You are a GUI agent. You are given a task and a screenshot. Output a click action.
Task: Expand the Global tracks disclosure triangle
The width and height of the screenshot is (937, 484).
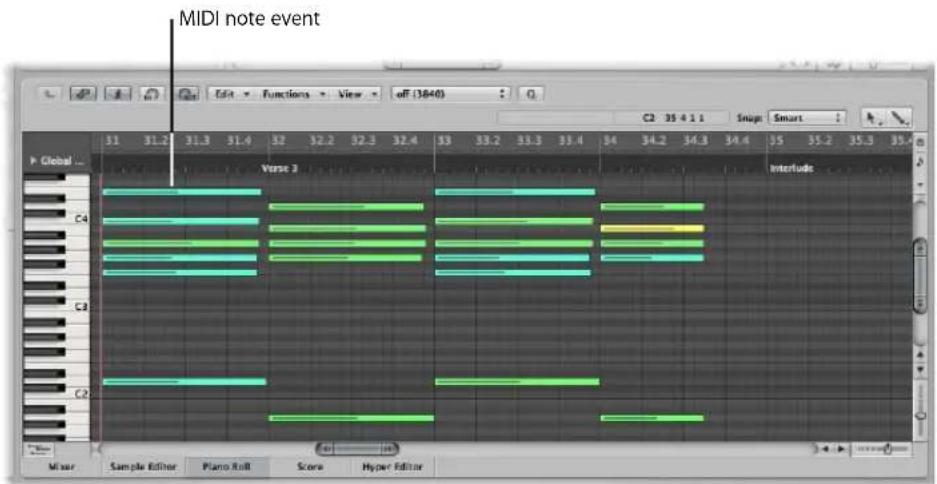point(33,161)
